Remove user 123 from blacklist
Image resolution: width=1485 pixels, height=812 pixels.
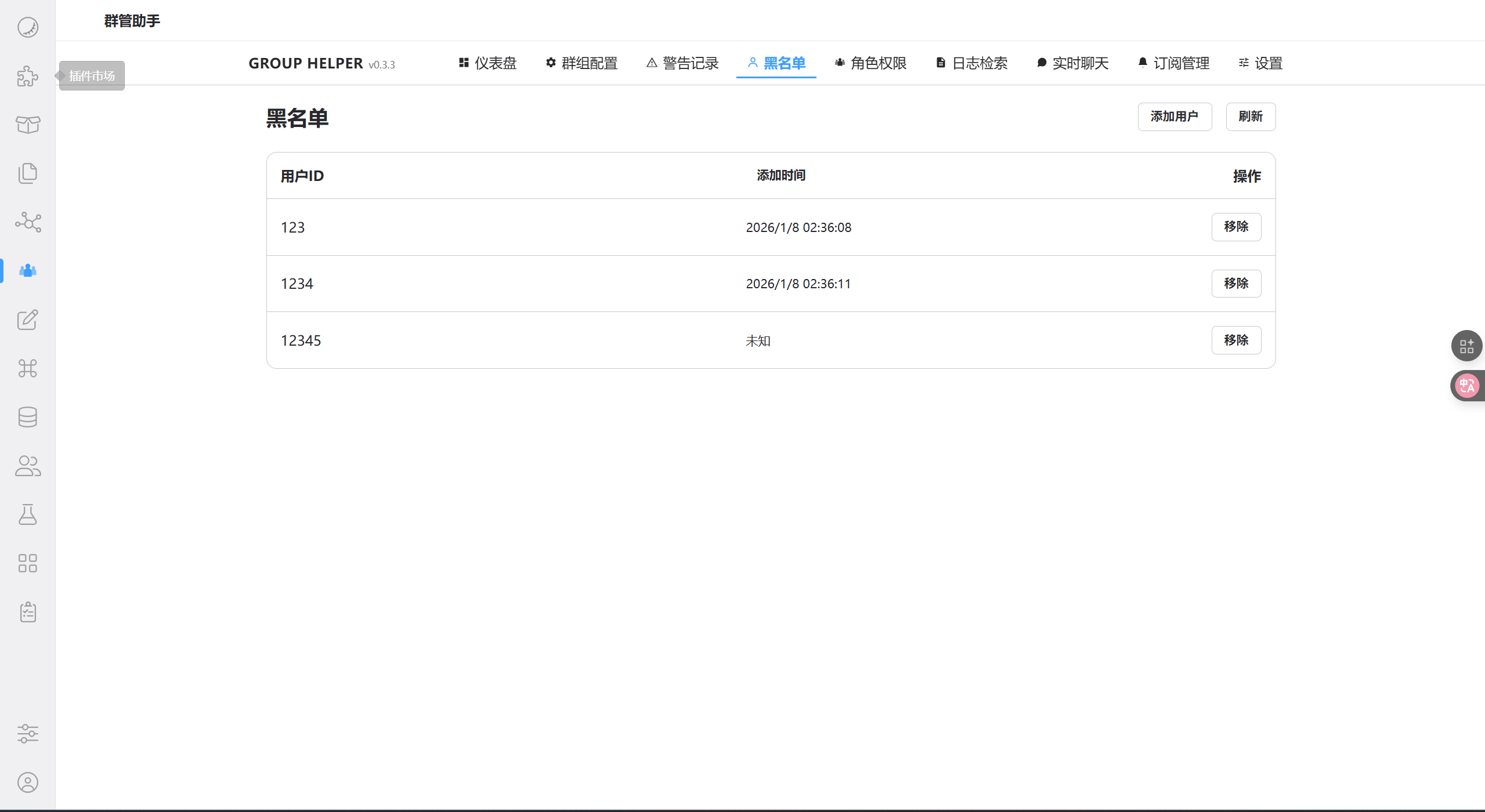pos(1235,227)
